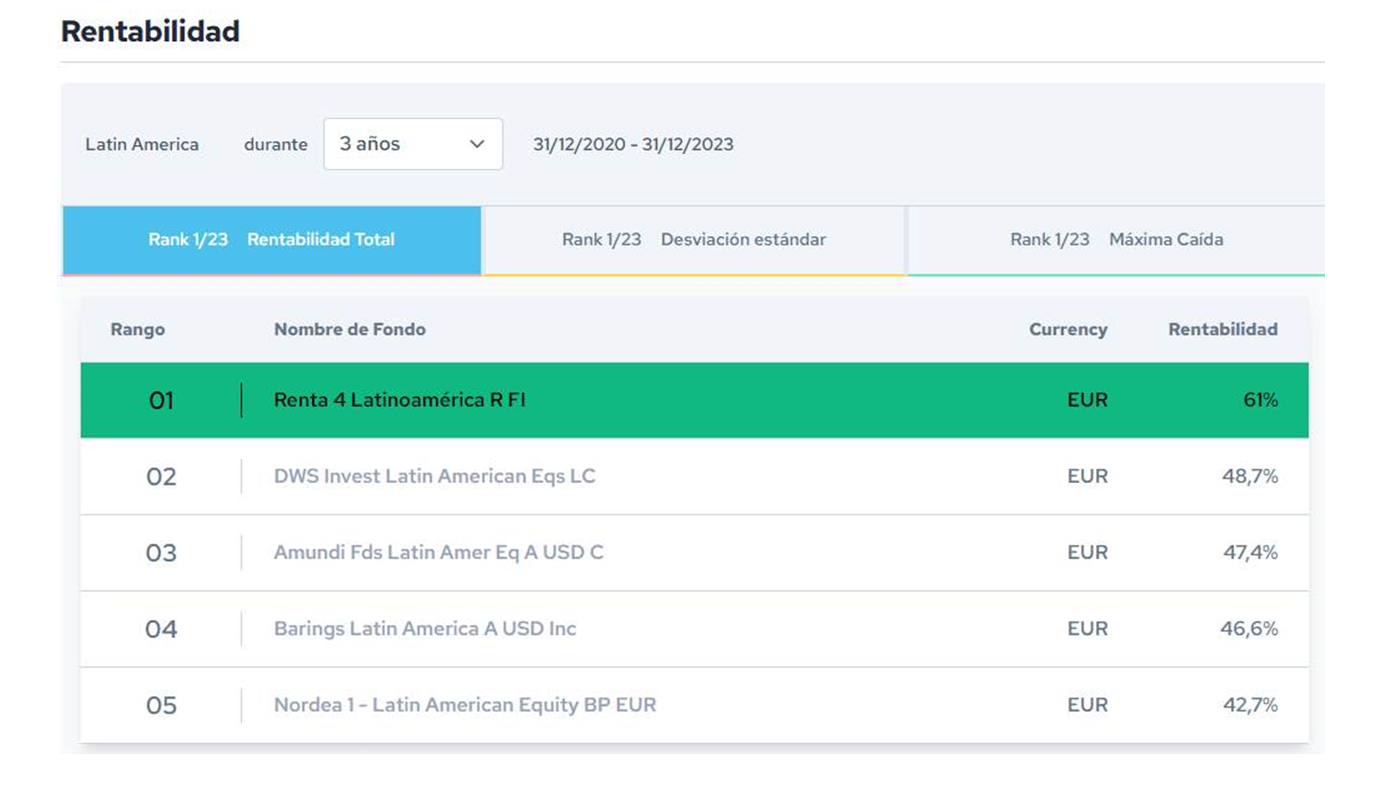Click the Nombre de Fondo column header

tap(349, 329)
